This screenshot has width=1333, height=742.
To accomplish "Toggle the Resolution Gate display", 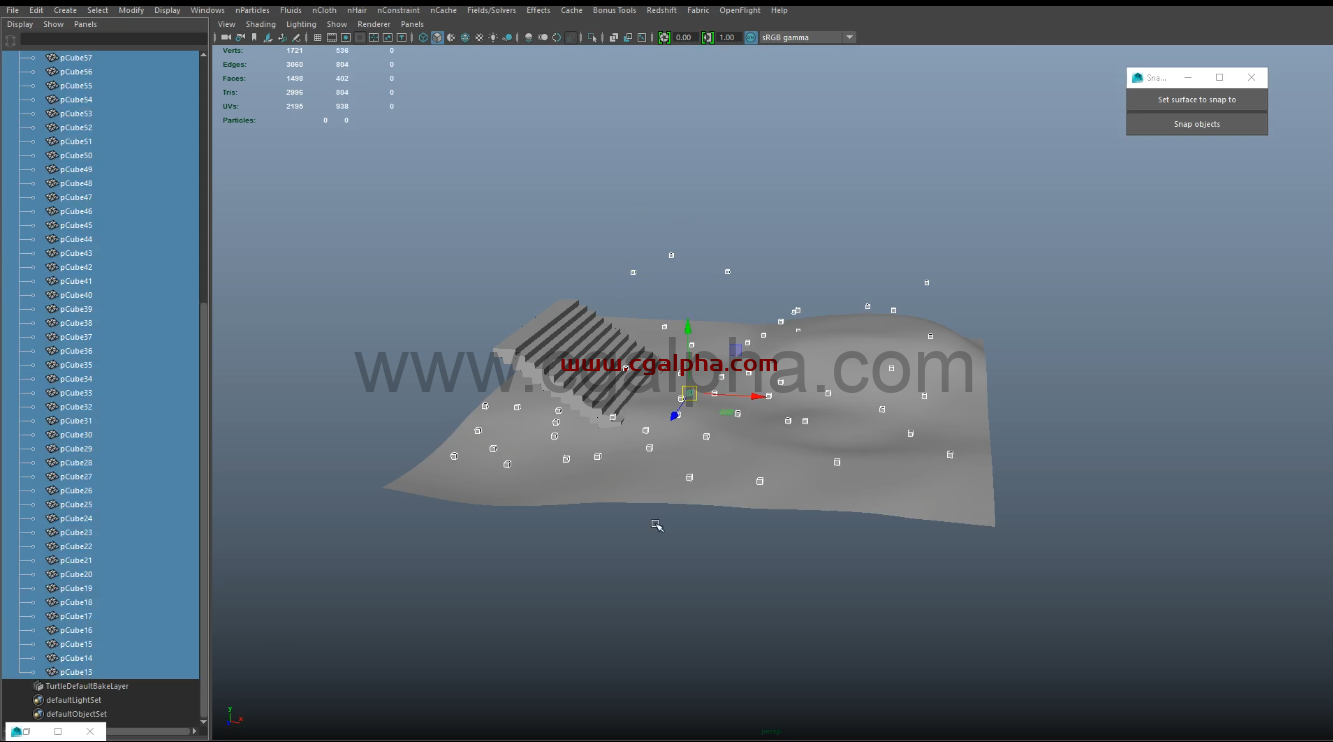I will point(346,37).
